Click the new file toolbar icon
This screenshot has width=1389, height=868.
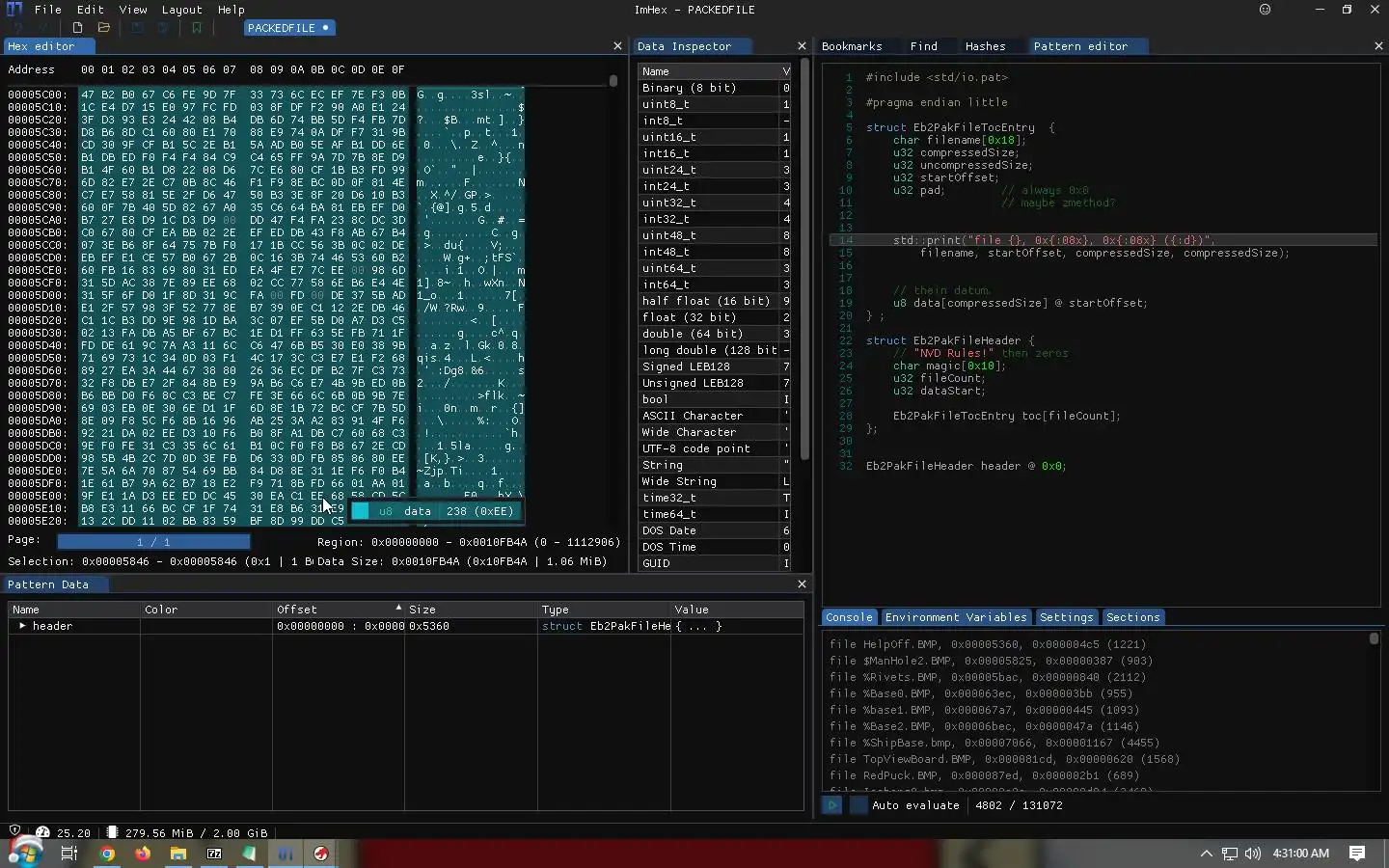(77, 28)
